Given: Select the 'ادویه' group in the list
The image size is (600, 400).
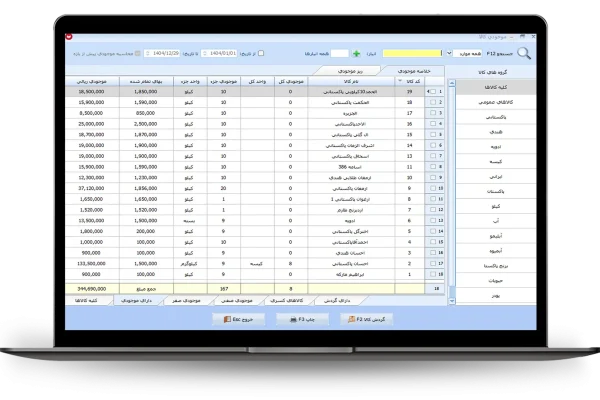Looking at the screenshot, I should [496, 147].
